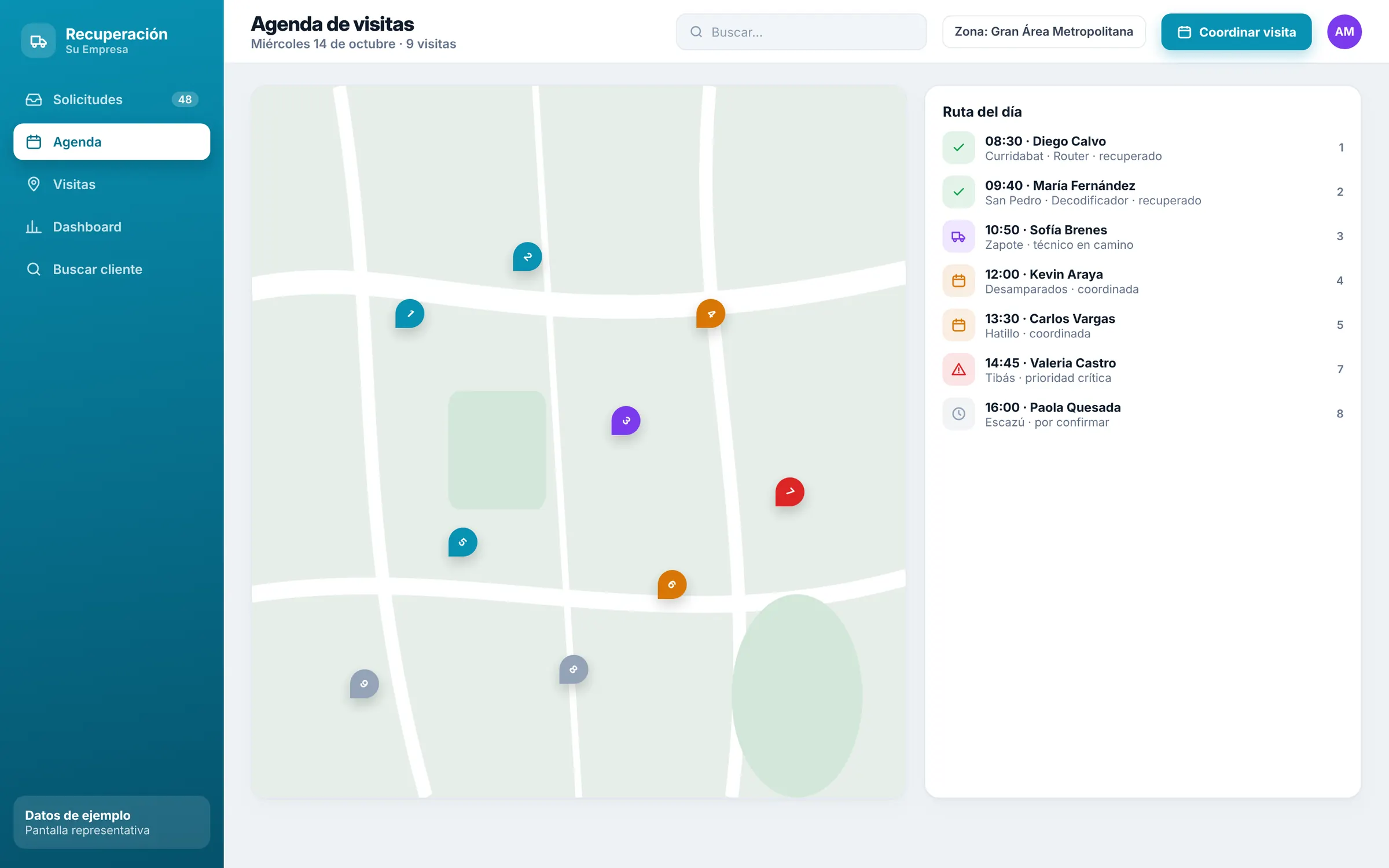Open the 12:00 · Kevin Araya visit
Viewport: 1389px width, 868px height.
coord(1142,281)
